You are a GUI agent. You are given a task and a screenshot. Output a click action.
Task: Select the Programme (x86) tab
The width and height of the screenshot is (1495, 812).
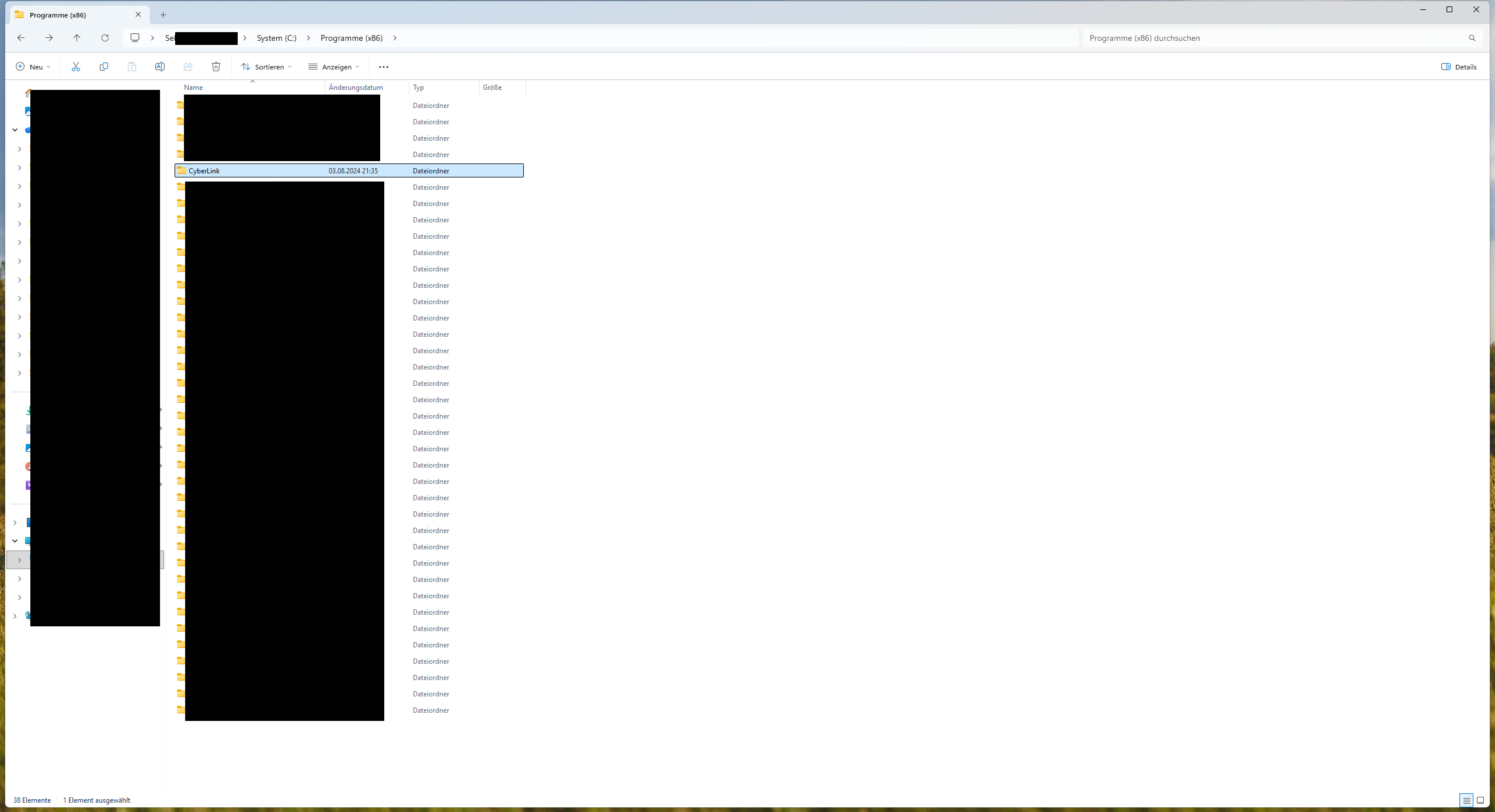(x=79, y=15)
